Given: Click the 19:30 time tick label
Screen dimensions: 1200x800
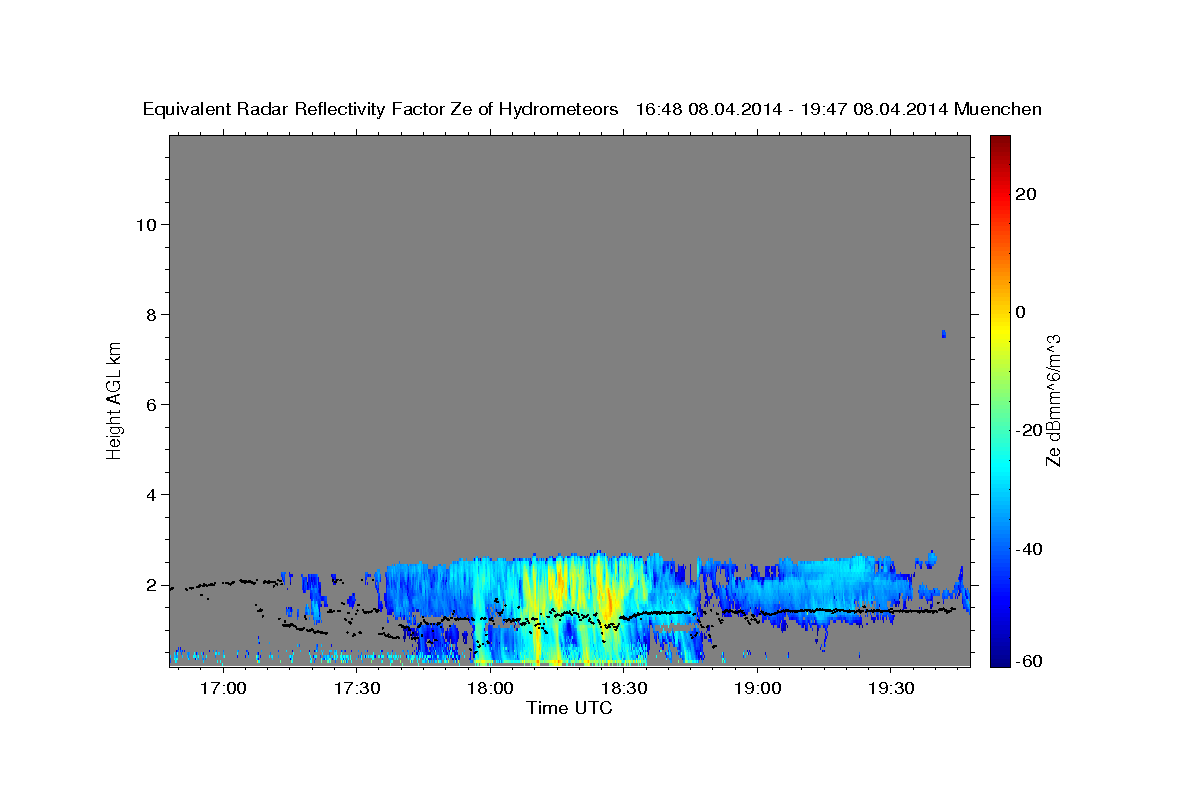Looking at the screenshot, I should point(891,689).
